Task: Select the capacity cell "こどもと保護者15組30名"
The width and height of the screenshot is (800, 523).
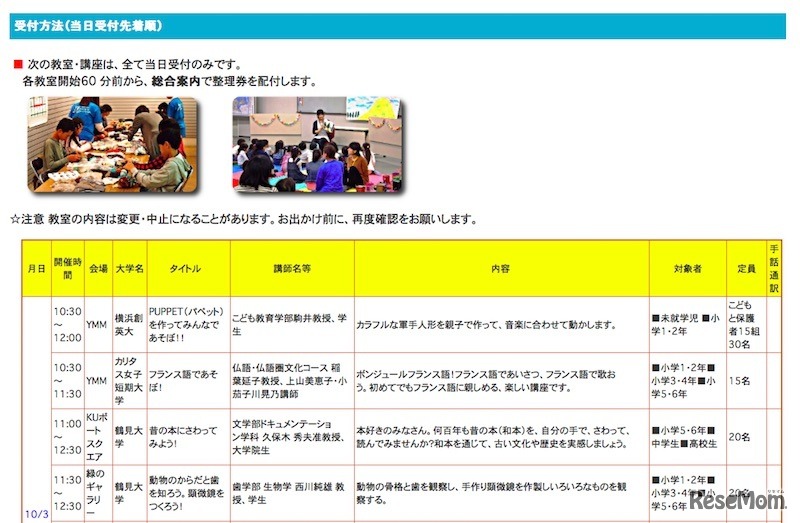Action: click(x=746, y=325)
